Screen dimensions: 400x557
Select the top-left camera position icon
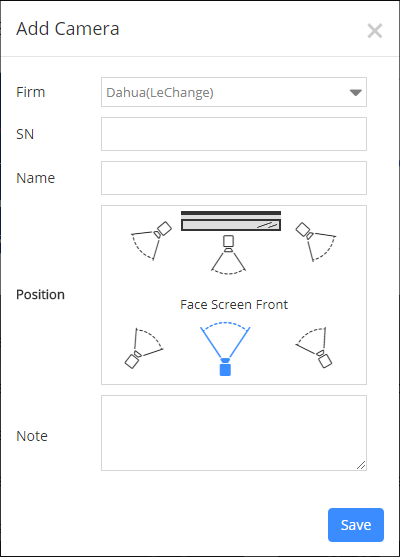click(152, 240)
